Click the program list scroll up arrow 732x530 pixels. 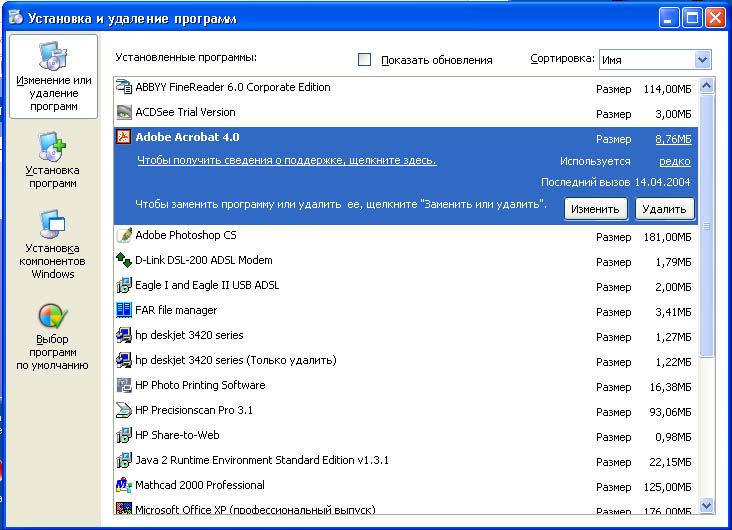coord(706,86)
